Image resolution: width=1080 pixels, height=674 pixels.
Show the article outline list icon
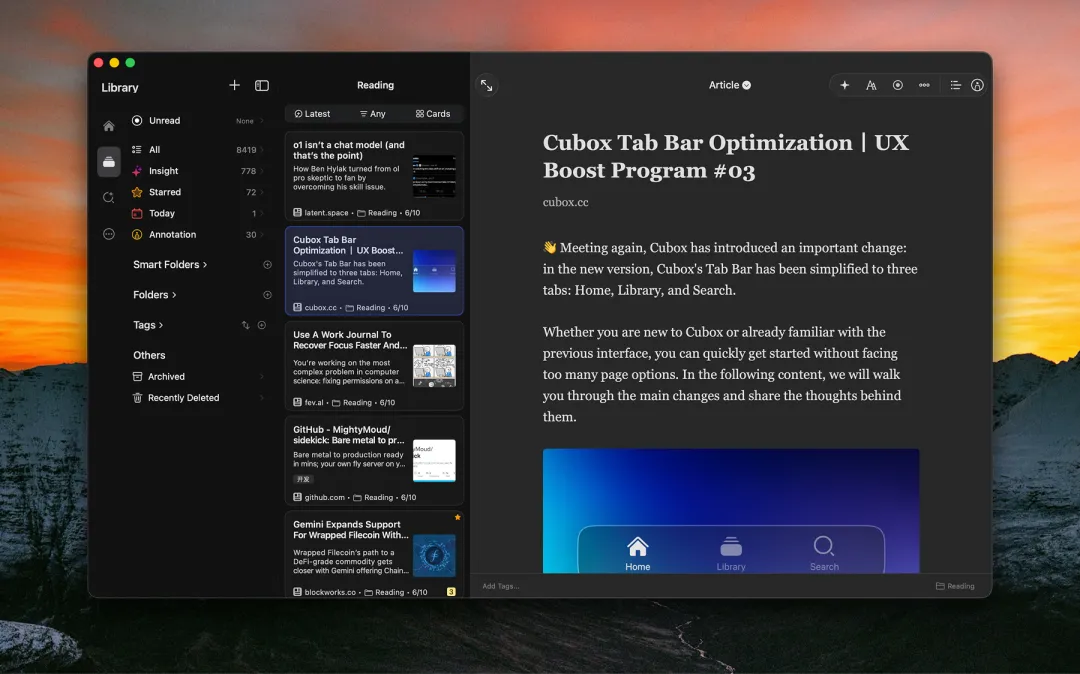pyautogui.click(x=955, y=85)
